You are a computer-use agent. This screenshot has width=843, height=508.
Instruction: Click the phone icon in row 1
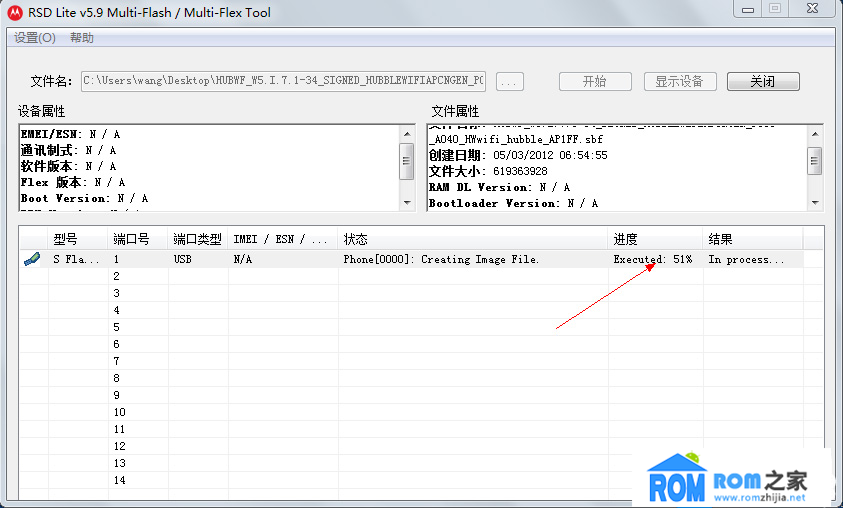(32, 259)
